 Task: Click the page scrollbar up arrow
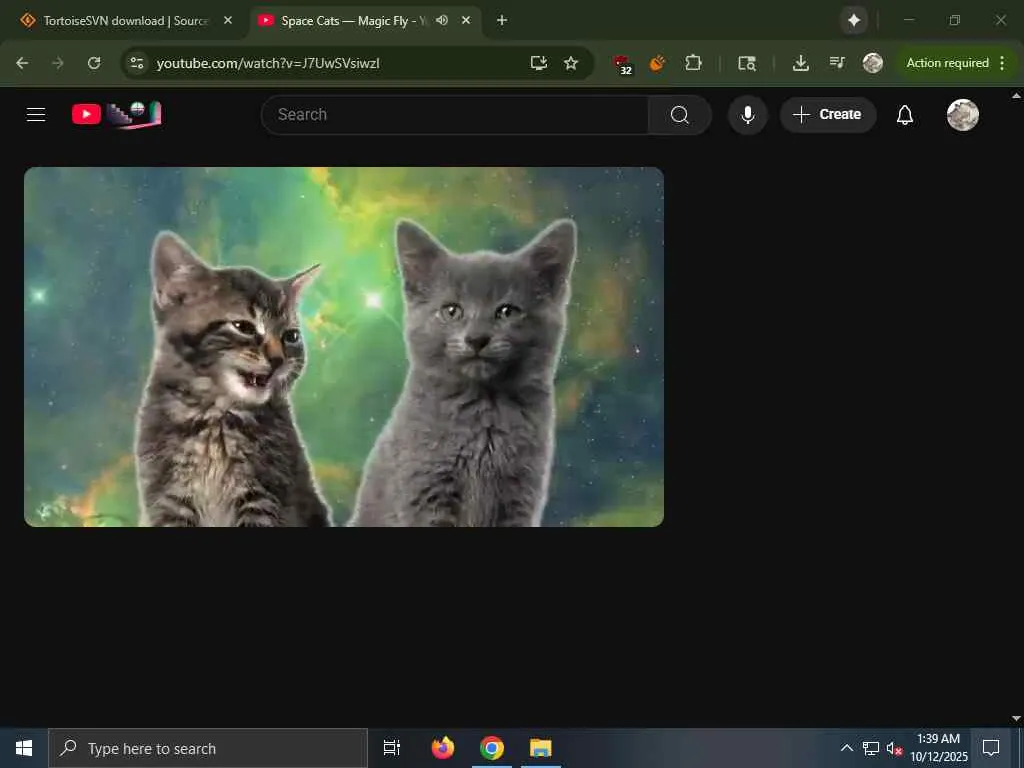click(x=1016, y=95)
